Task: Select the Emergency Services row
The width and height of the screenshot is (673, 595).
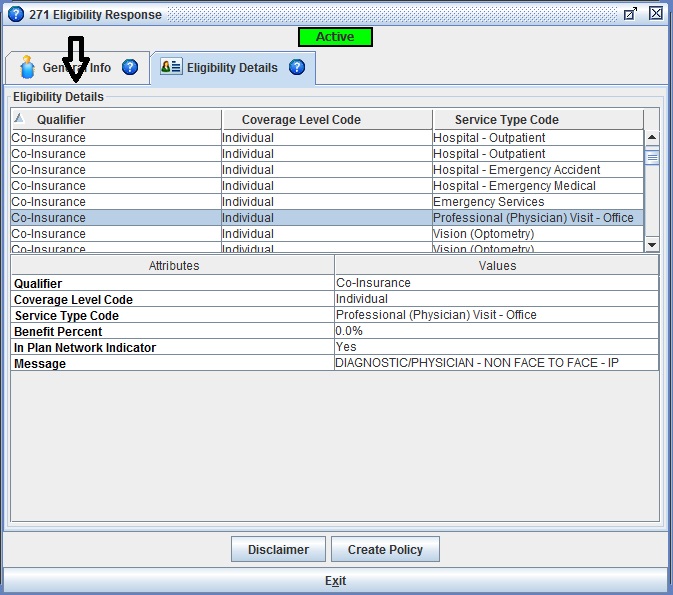Action: [x=327, y=201]
